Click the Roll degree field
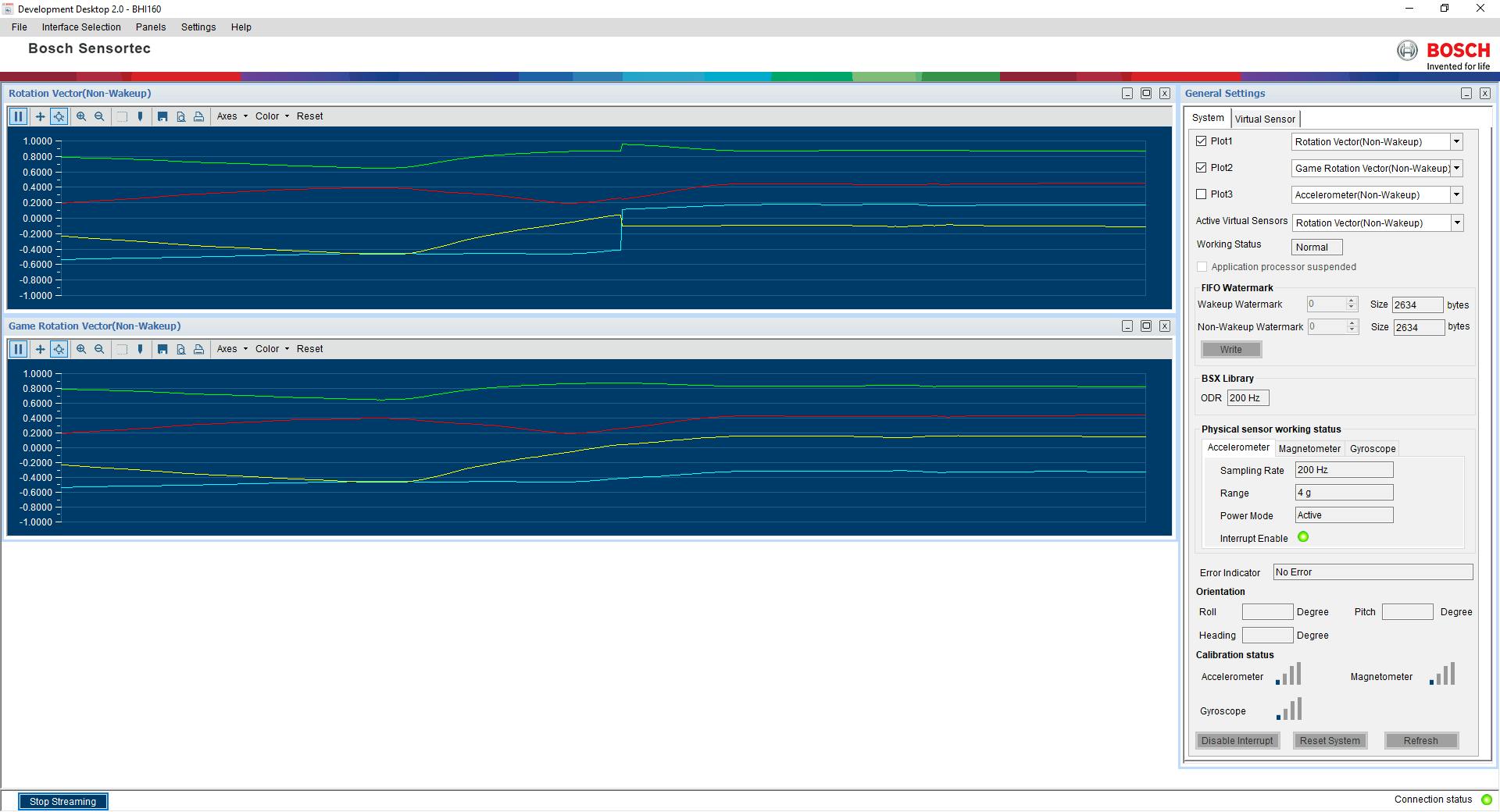The width and height of the screenshot is (1500, 812). 1267,612
